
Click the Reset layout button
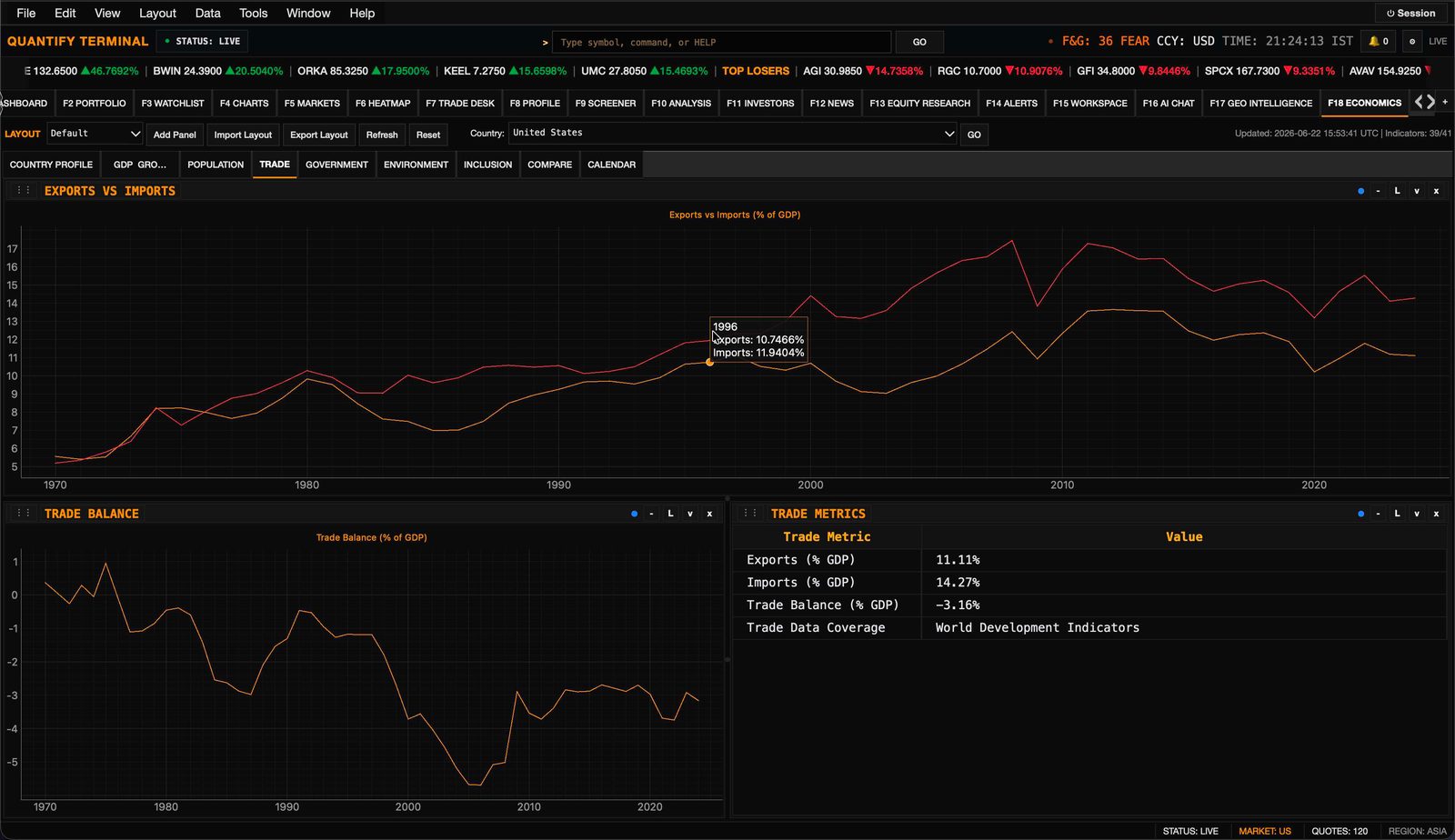(428, 135)
